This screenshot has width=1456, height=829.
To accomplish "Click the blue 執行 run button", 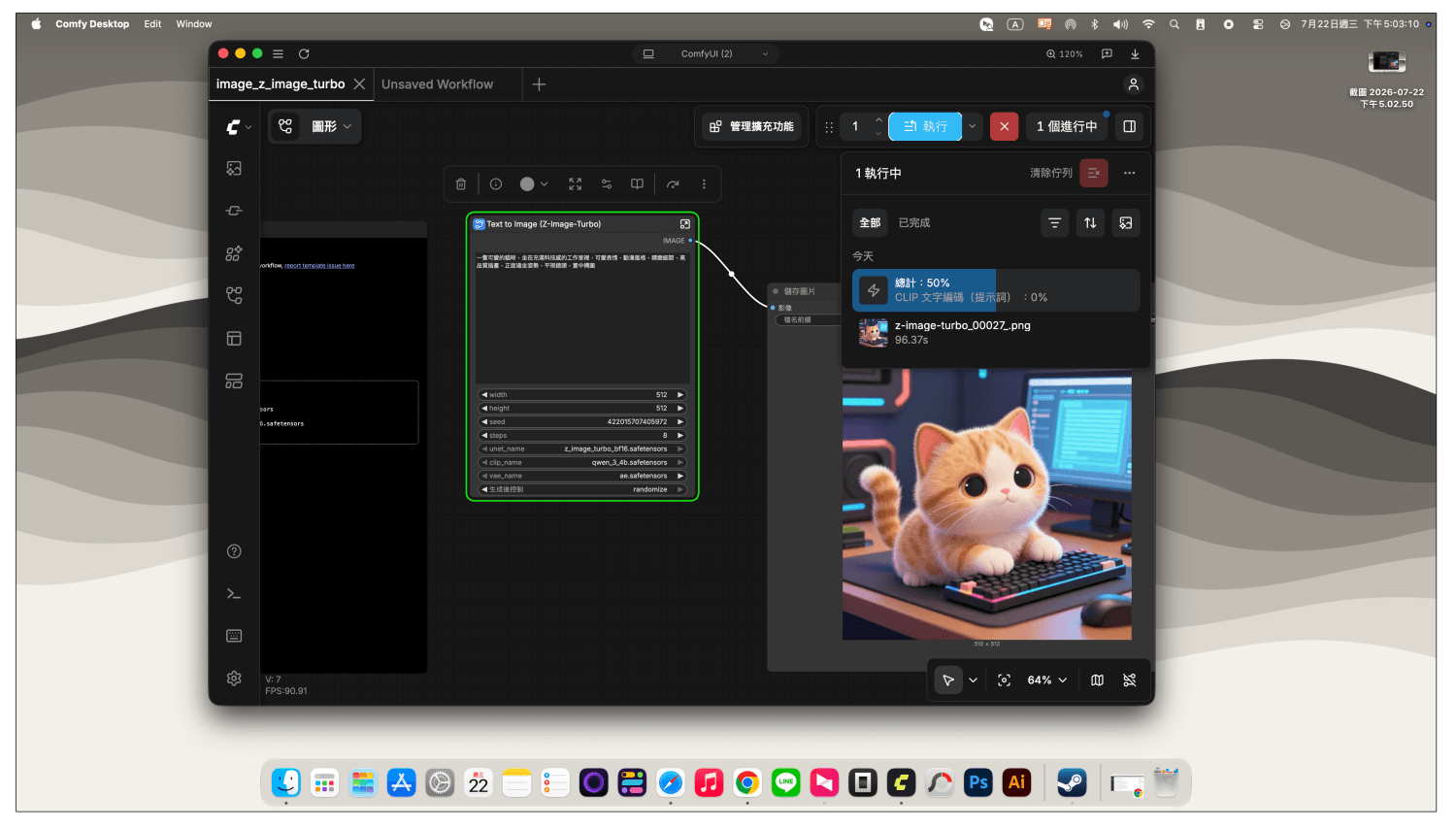I will [x=925, y=126].
